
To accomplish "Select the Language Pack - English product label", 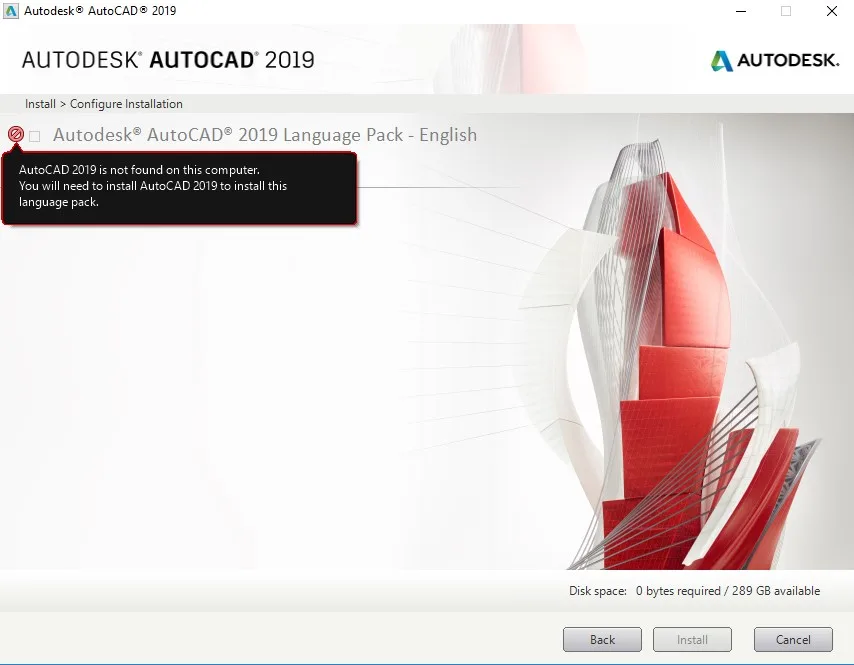I will point(264,135).
